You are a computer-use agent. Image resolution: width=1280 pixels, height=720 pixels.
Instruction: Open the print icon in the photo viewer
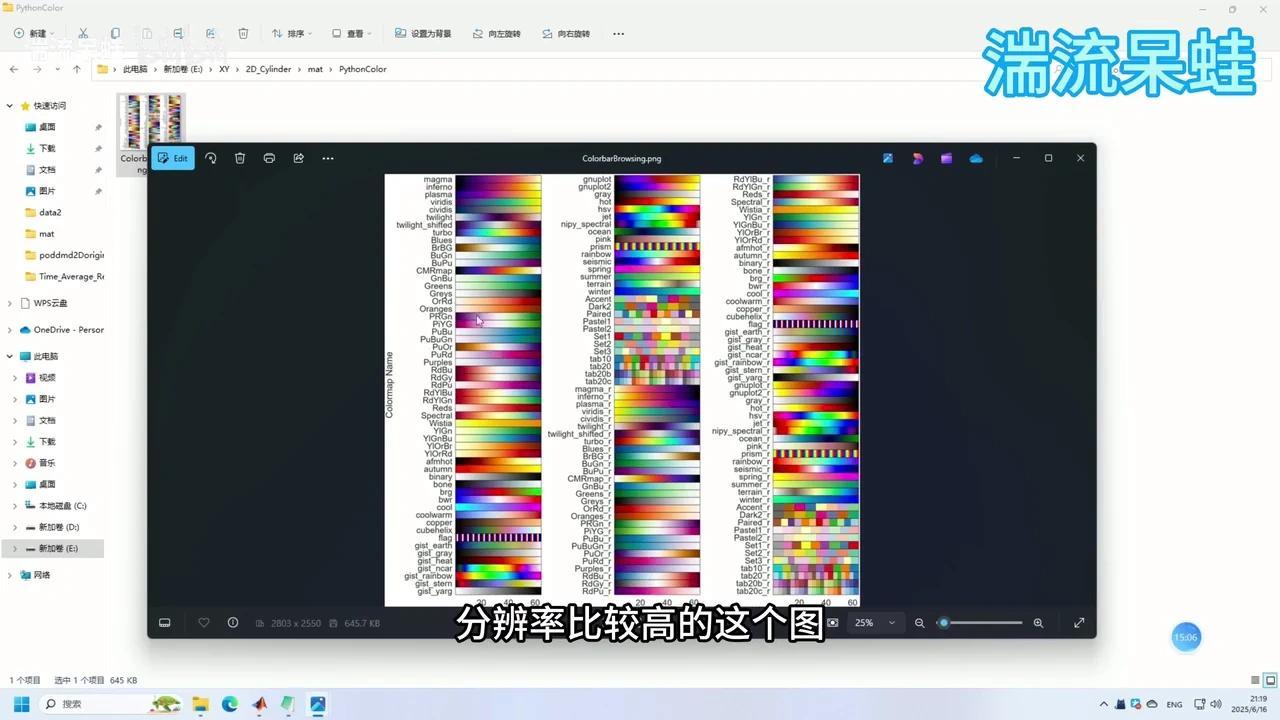pos(269,158)
